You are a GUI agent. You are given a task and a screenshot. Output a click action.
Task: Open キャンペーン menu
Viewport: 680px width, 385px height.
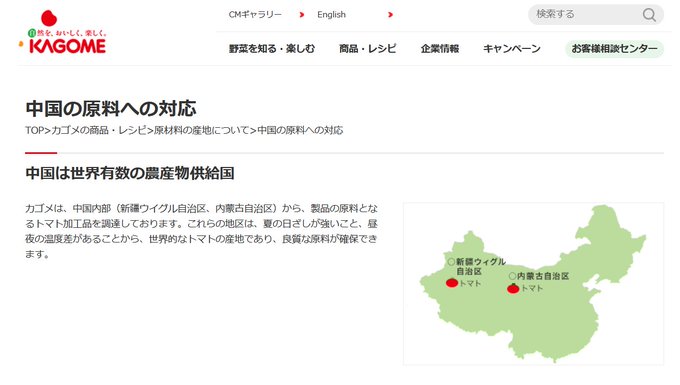pyautogui.click(x=512, y=49)
